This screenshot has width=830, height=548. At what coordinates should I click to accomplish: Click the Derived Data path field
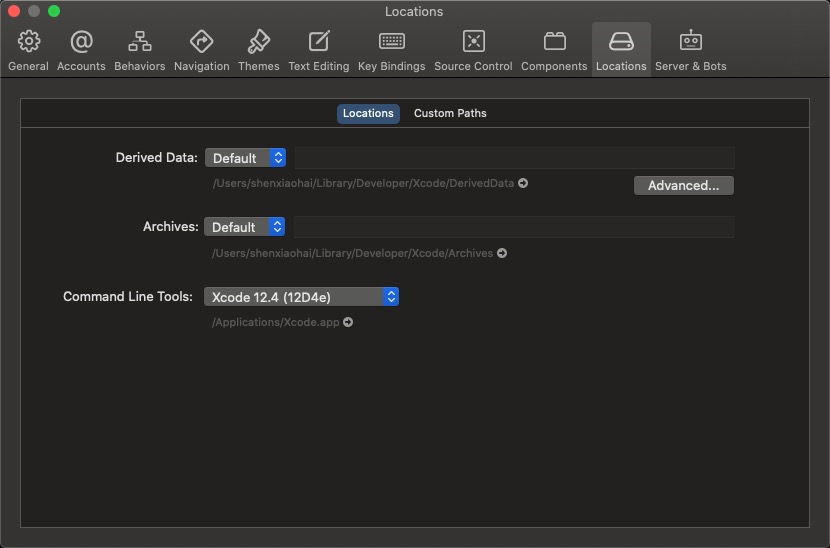(515, 158)
